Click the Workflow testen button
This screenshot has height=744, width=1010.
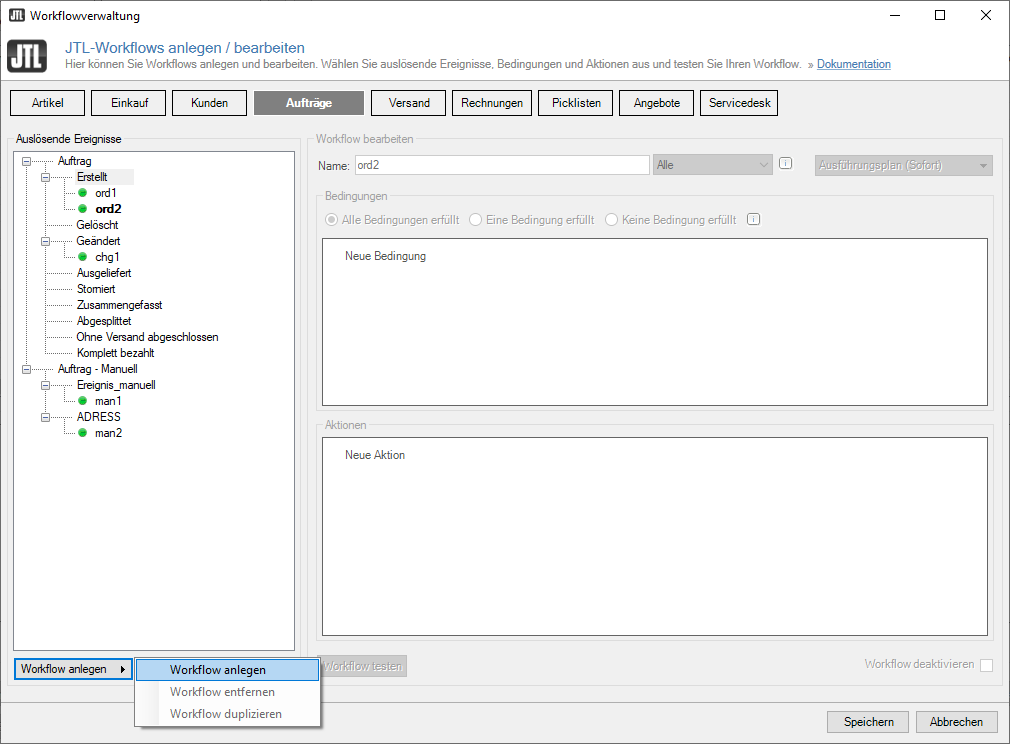click(363, 666)
